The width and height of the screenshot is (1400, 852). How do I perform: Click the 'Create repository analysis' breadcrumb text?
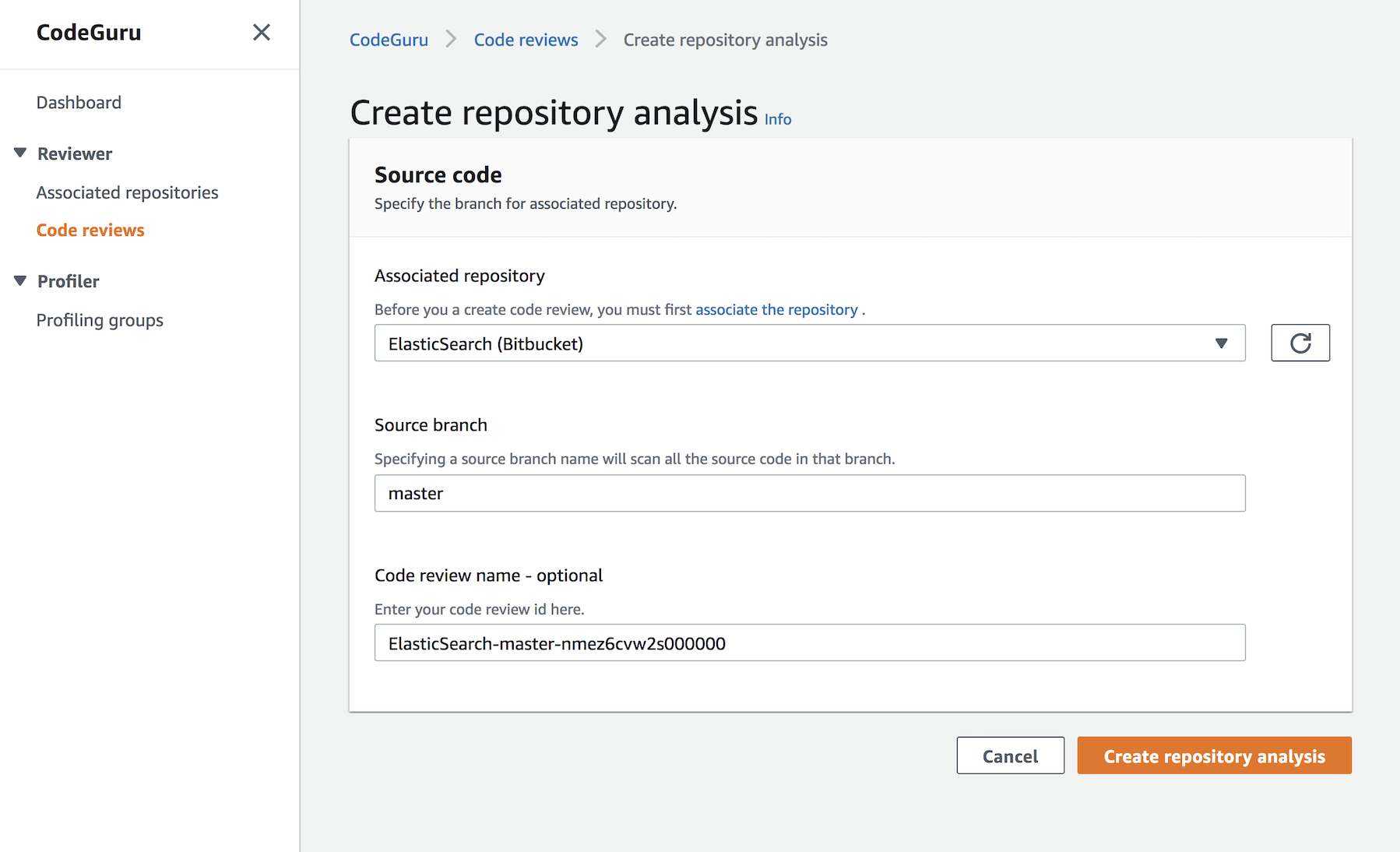725,40
